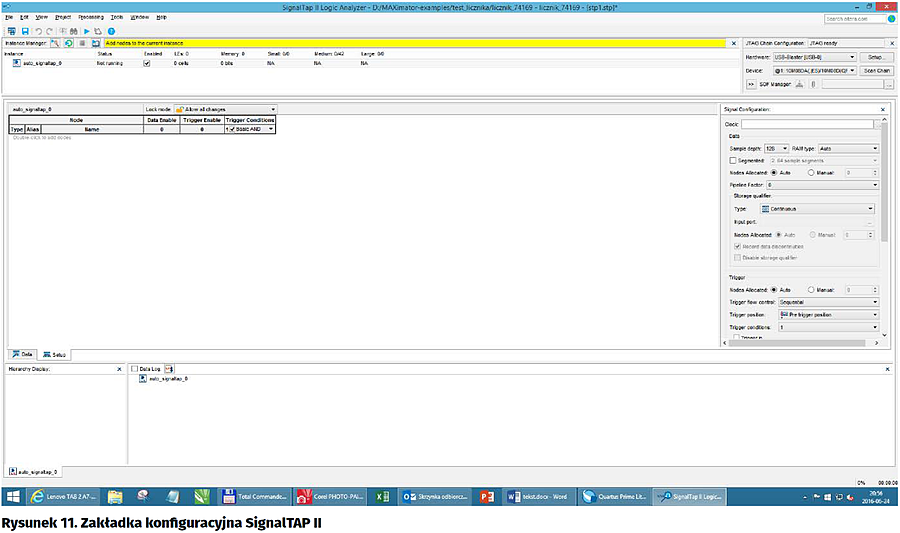Click the Save icon in the toolbar
Screen dimensions: 900x533
pyautogui.click(x=23, y=31)
